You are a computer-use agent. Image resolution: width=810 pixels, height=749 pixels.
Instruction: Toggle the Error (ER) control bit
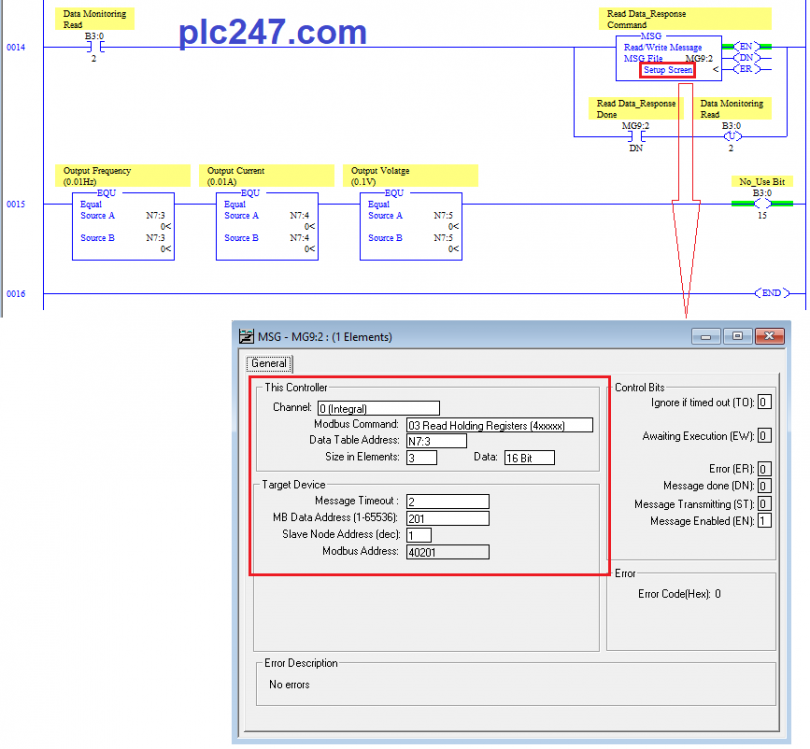pos(764,469)
